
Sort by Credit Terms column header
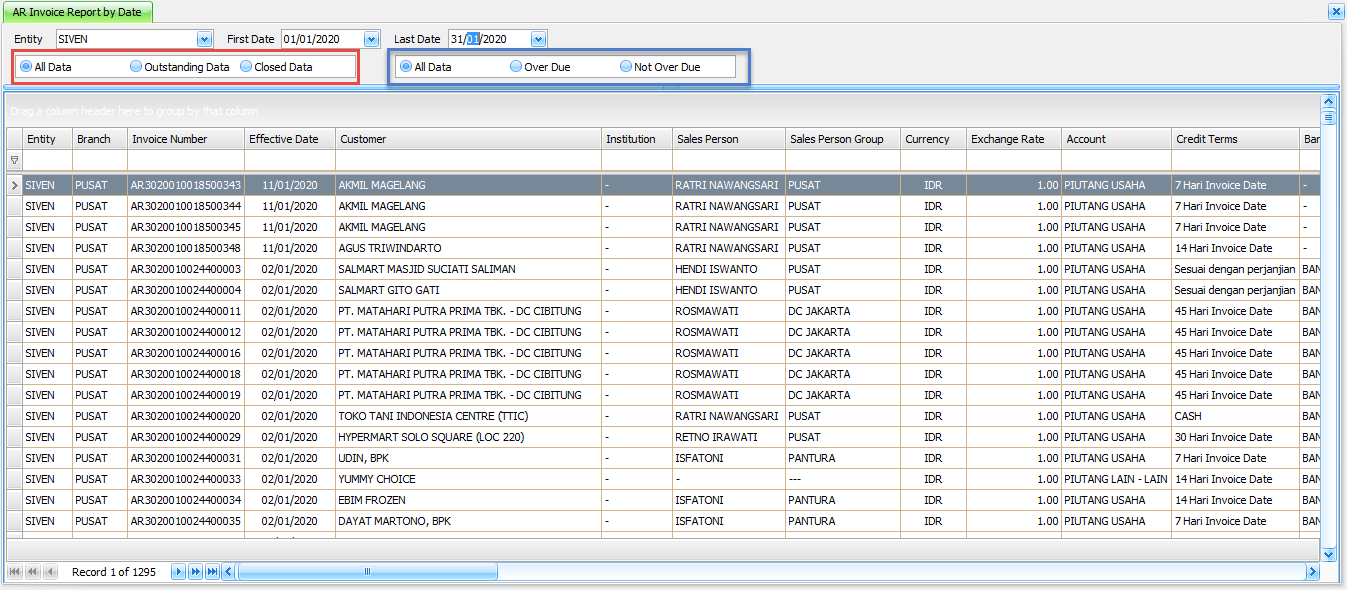[1235, 139]
